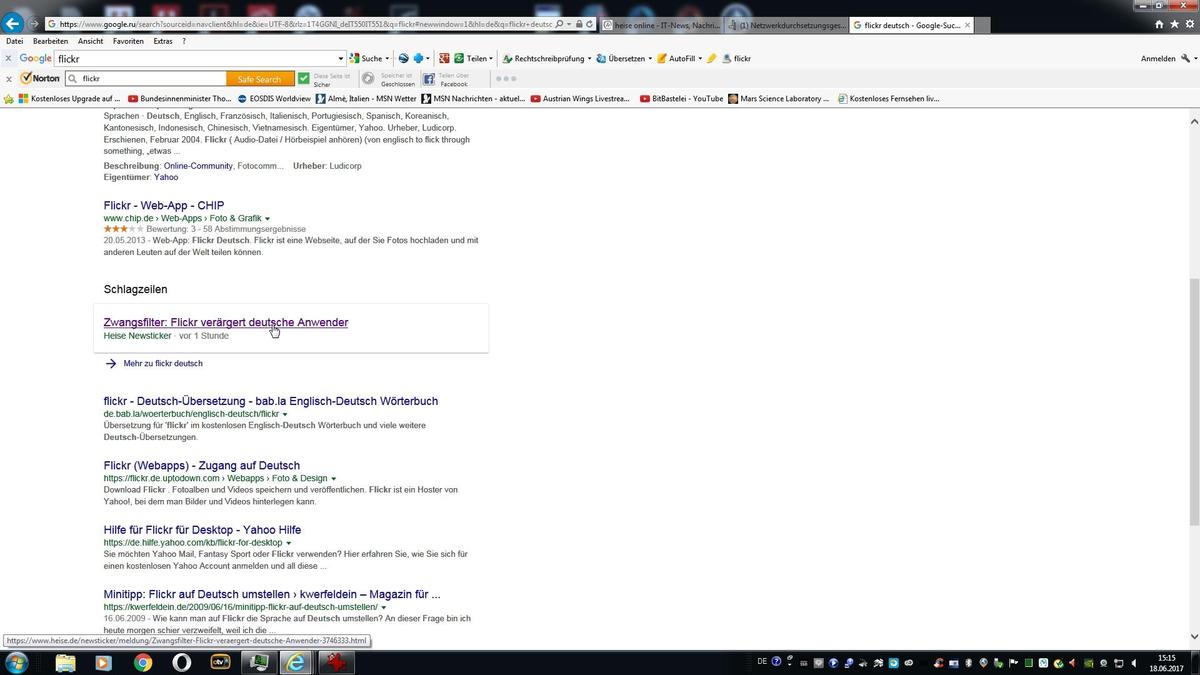Image resolution: width=1200 pixels, height=675 pixels.
Task: Click the highlighter icon in Google toolbar
Action: click(712, 58)
